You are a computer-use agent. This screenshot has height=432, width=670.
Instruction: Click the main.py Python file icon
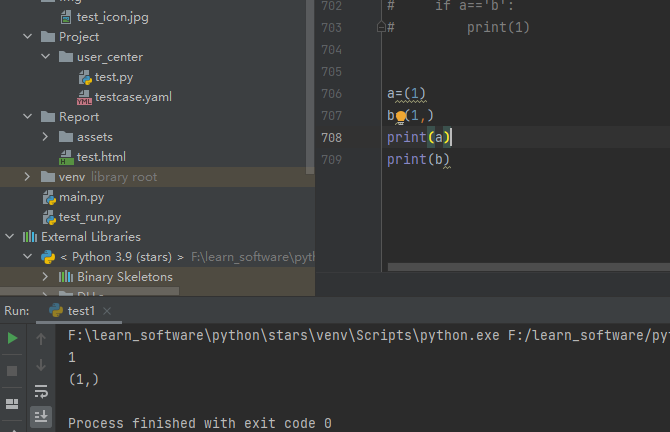coord(49,198)
